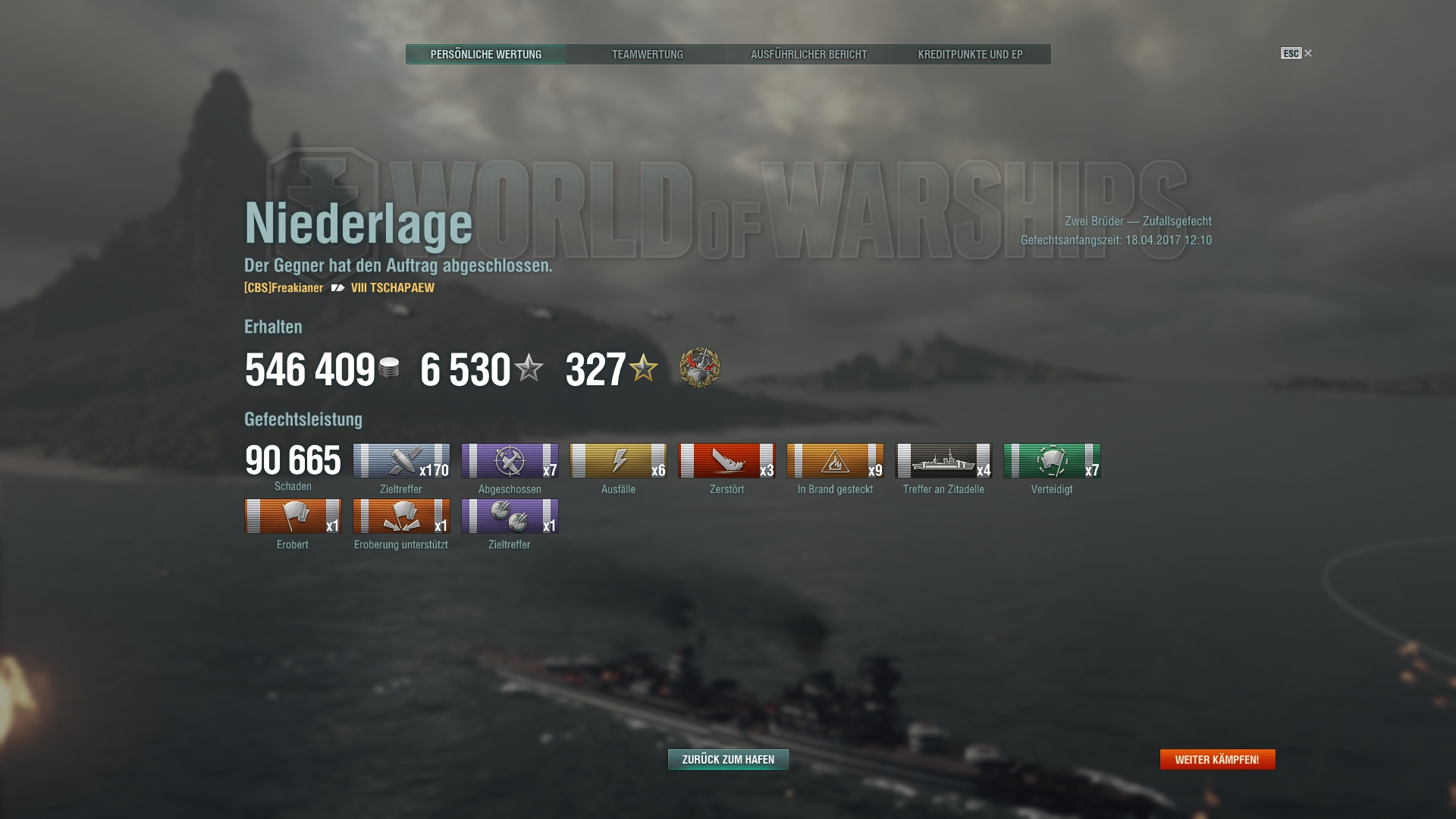The image size is (1456, 819).
Task: Click the Erobert x1 flag ribbon
Action: tap(293, 516)
